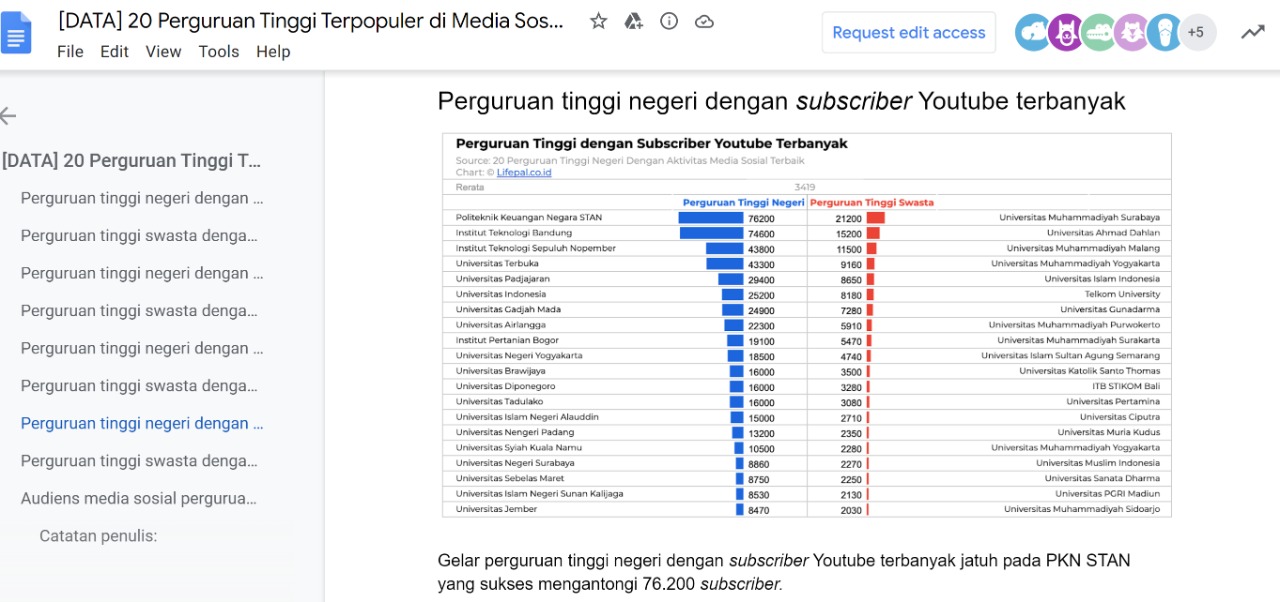Show the 5 additional anonymous viewers
The height and width of the screenshot is (602, 1280).
point(1196,32)
